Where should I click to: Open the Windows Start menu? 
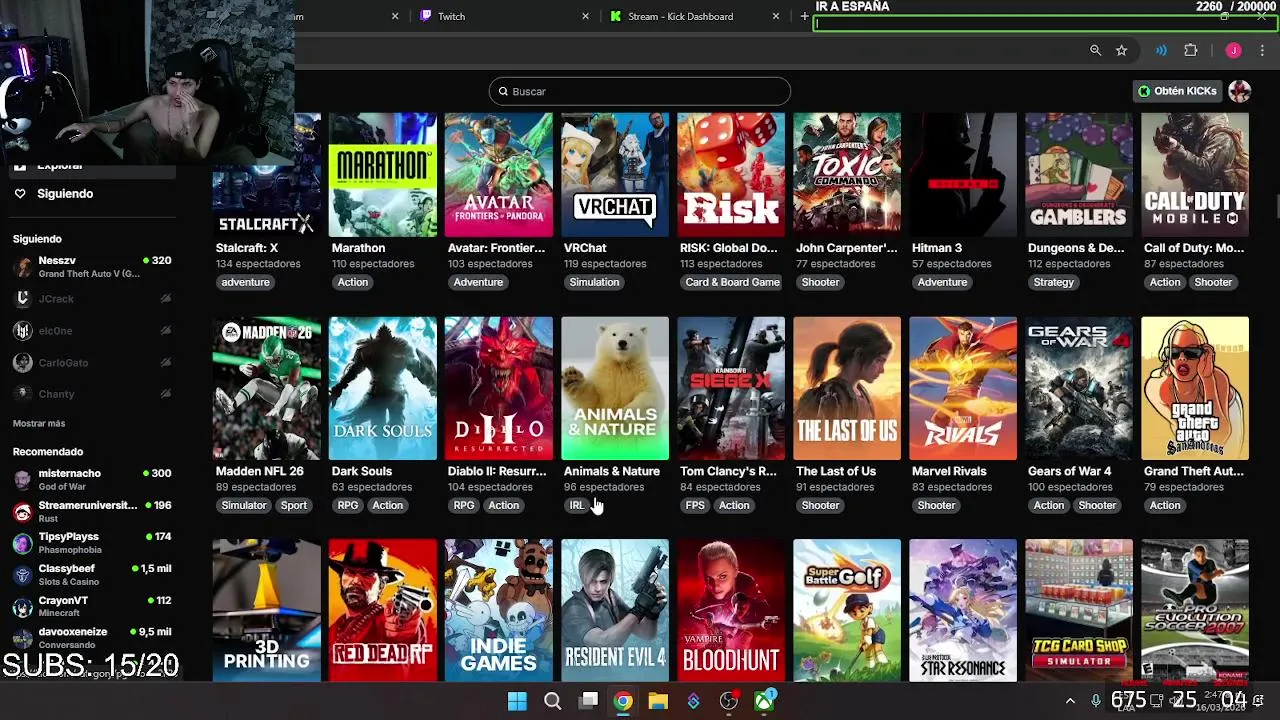coord(517,701)
